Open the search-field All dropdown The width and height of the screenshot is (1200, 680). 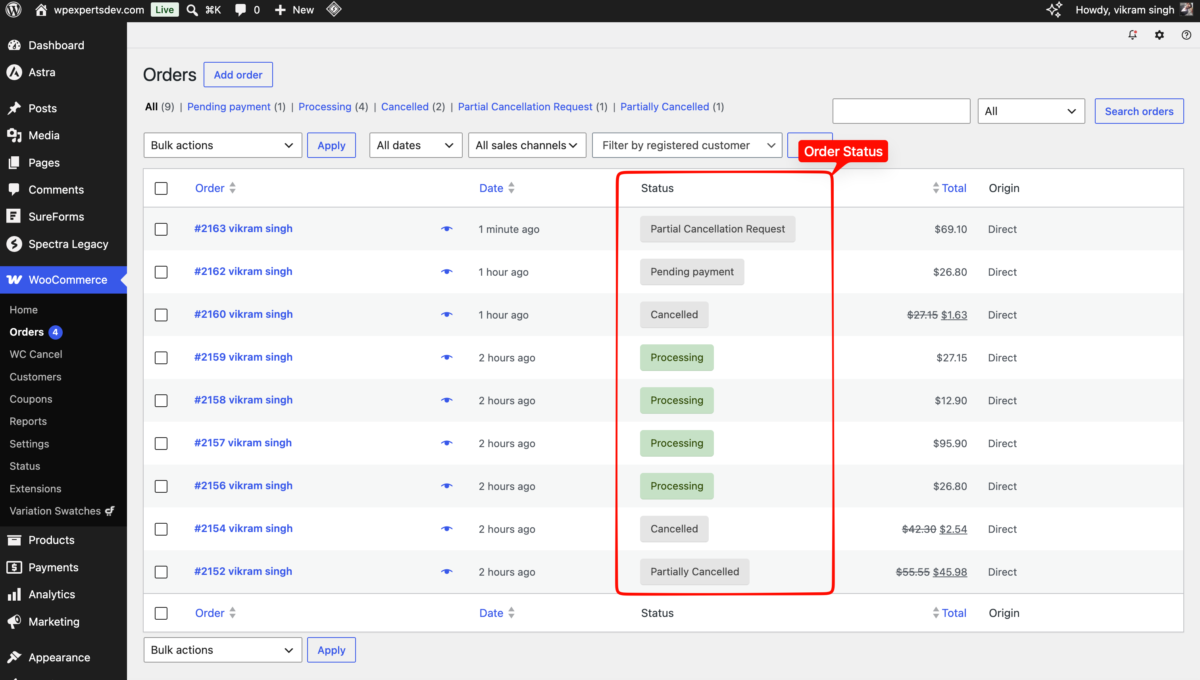(1032, 111)
